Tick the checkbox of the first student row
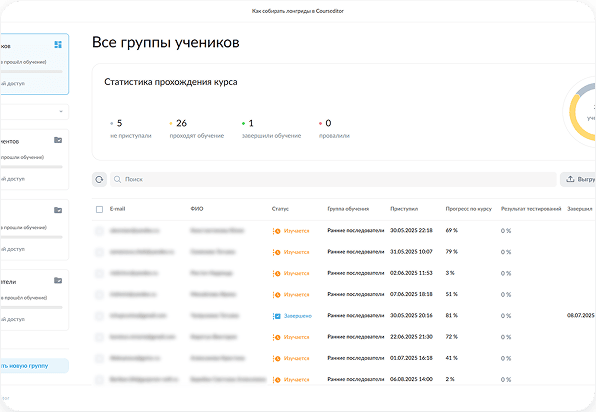 (x=99, y=231)
